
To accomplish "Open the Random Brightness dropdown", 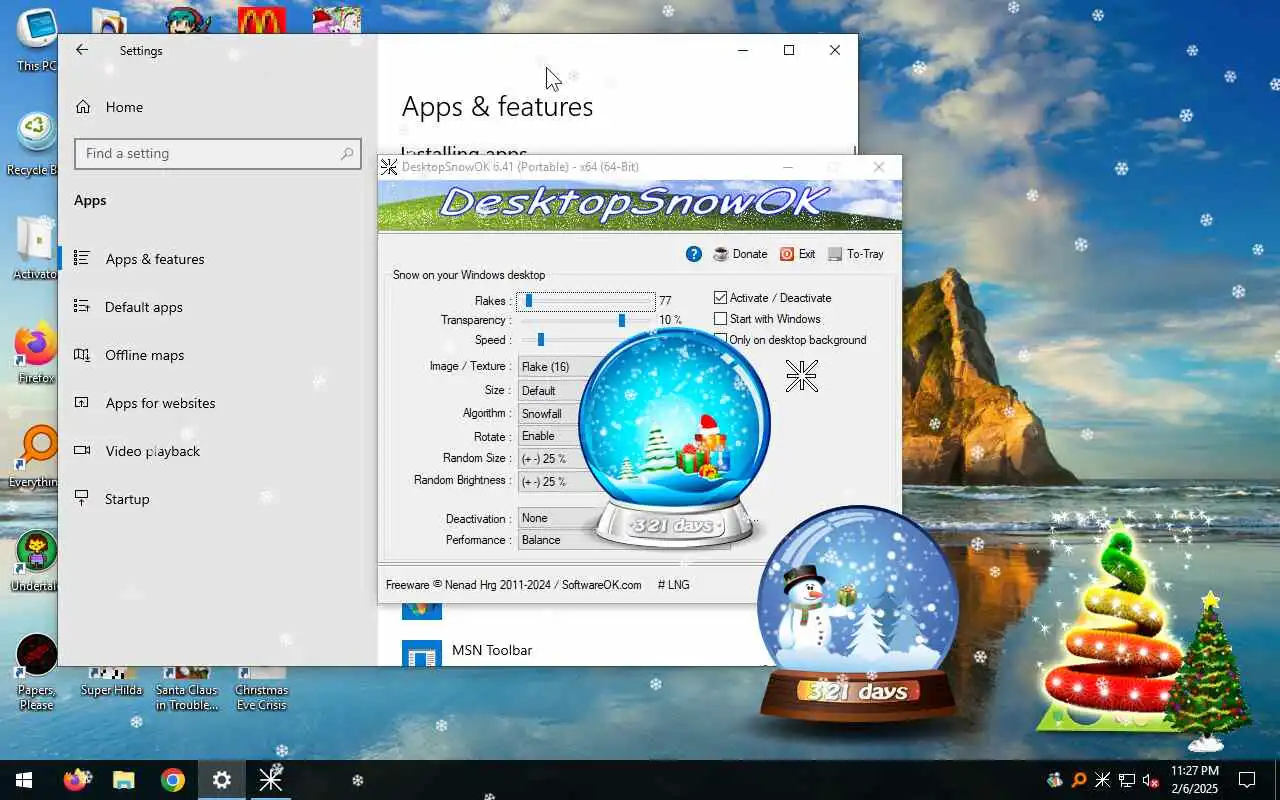I will [552, 482].
